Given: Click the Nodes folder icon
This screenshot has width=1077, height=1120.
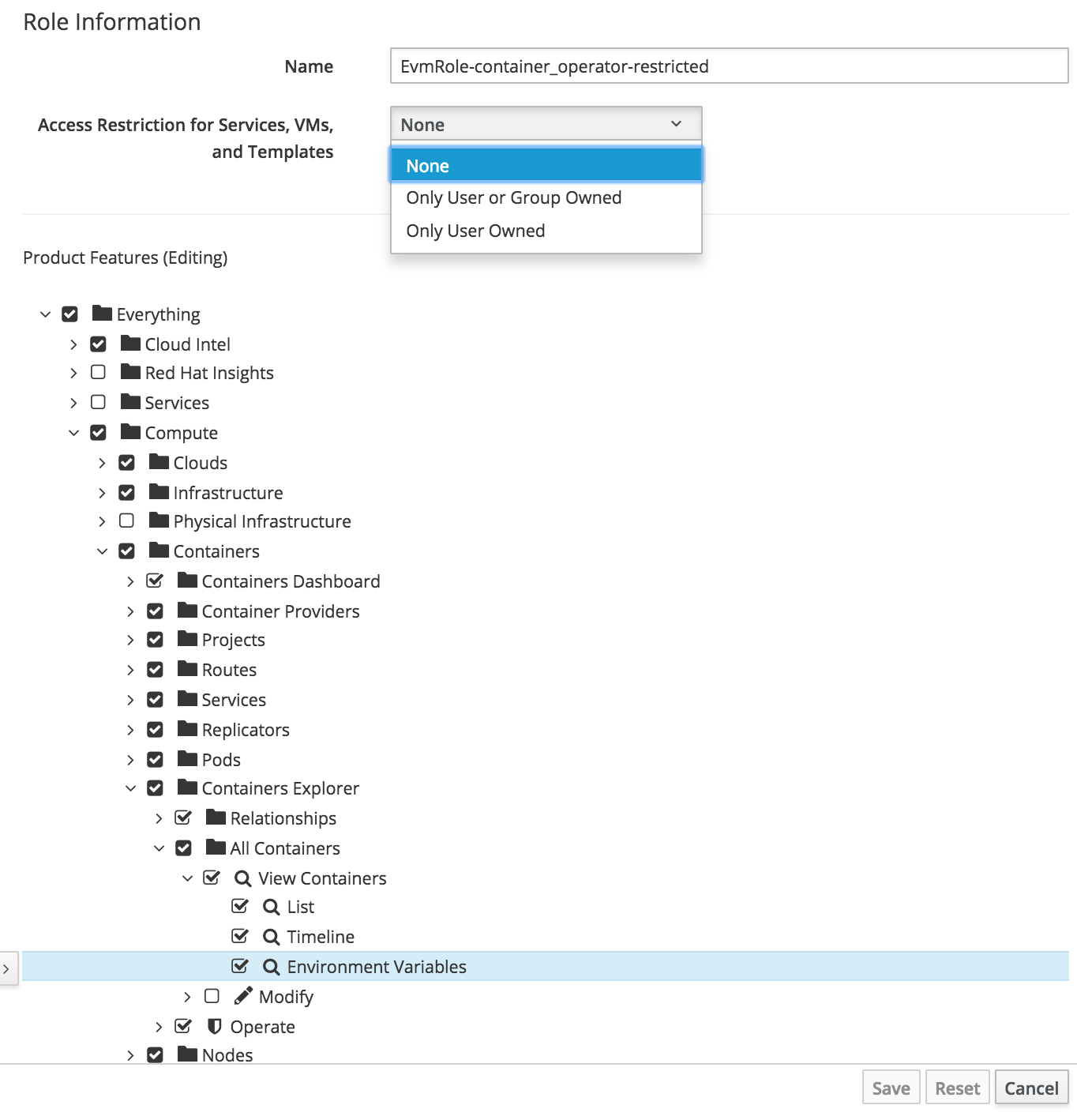Looking at the screenshot, I should click(187, 1054).
